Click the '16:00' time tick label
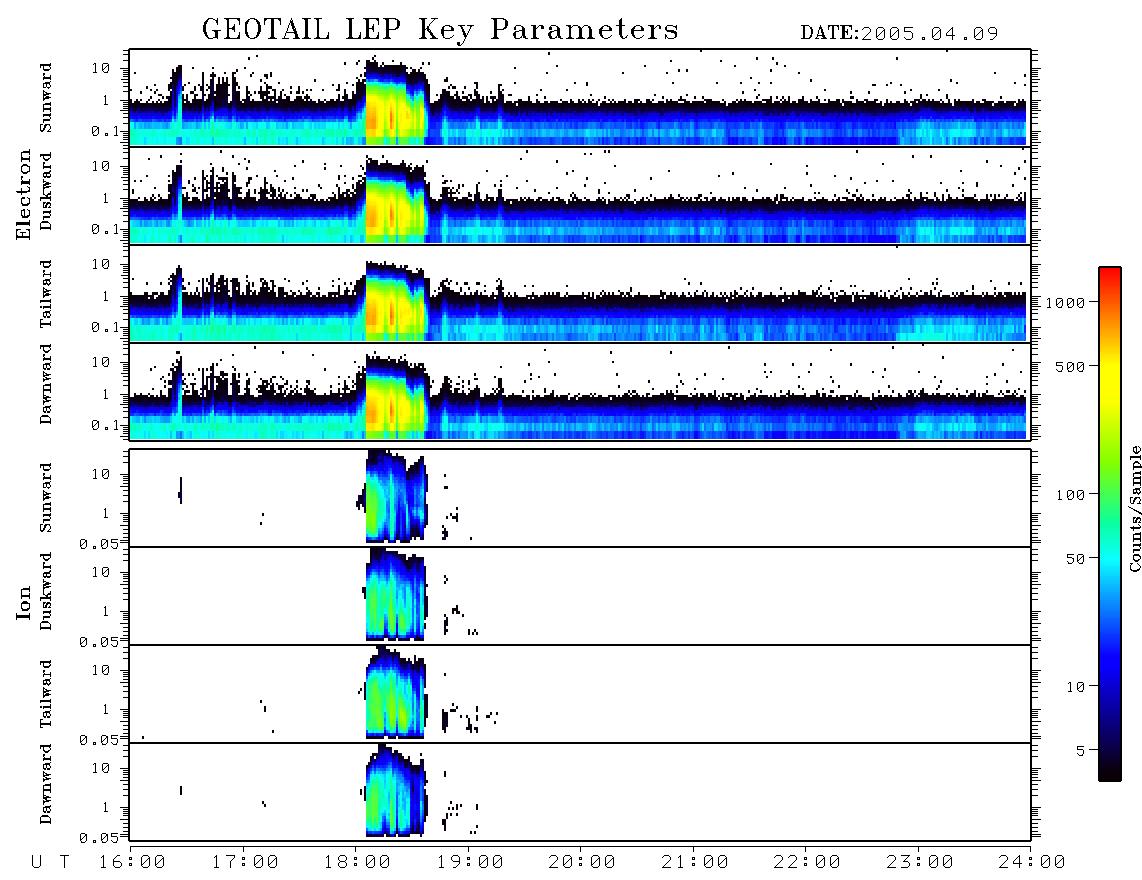This screenshot has width=1142, height=880. pos(132,863)
